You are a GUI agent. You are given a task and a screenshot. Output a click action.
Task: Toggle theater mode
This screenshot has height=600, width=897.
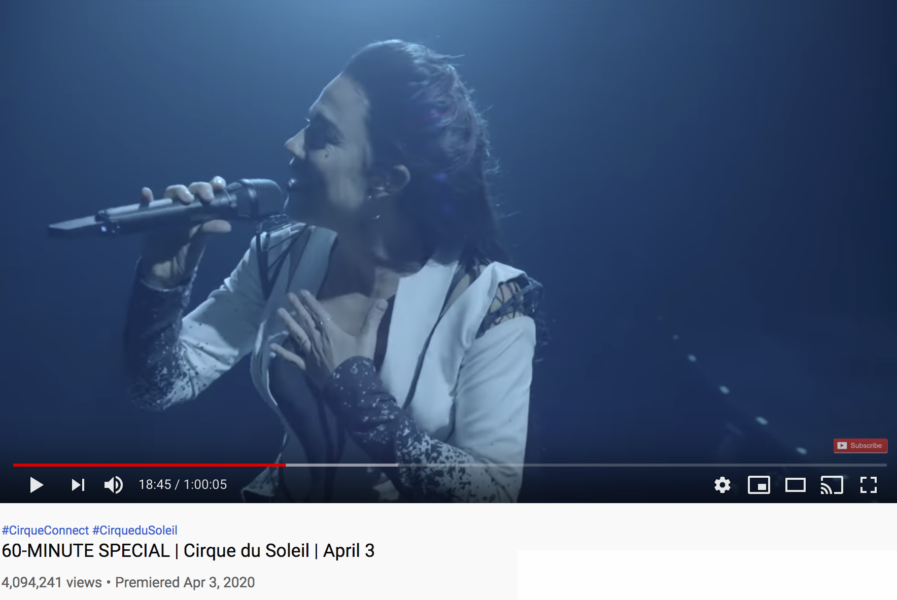pyautogui.click(x=795, y=485)
